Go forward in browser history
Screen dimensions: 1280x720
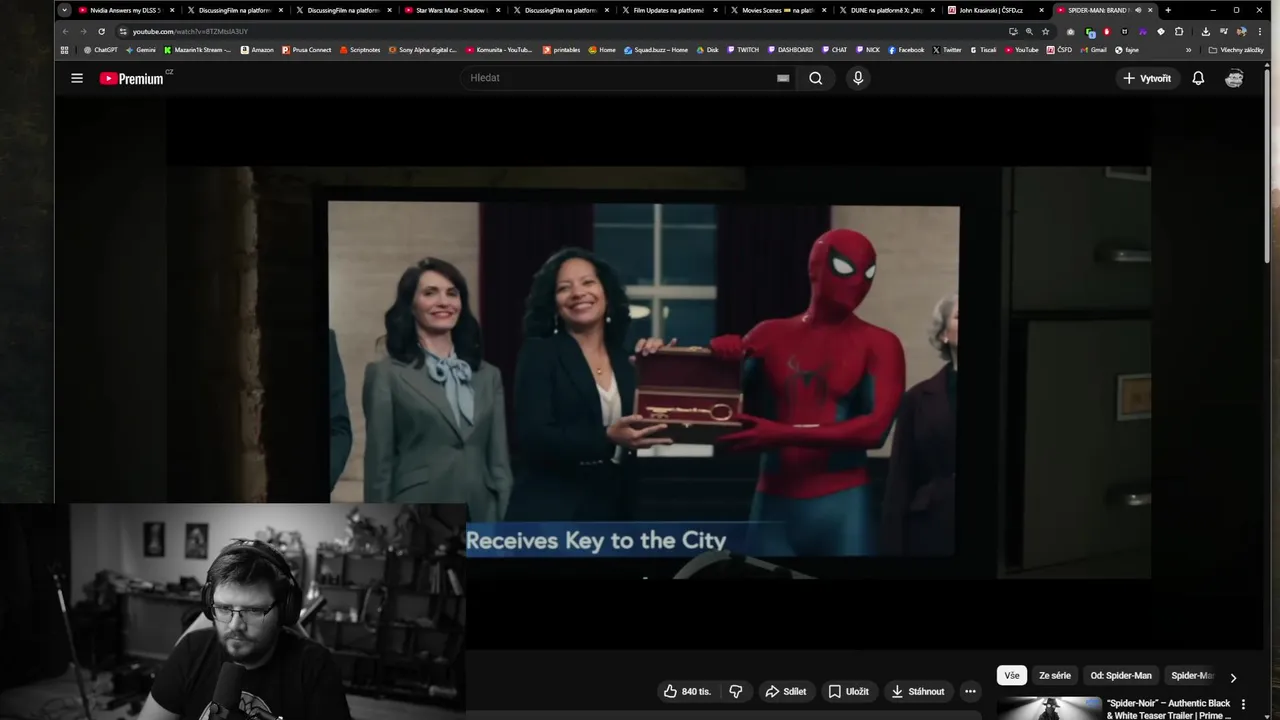83,31
